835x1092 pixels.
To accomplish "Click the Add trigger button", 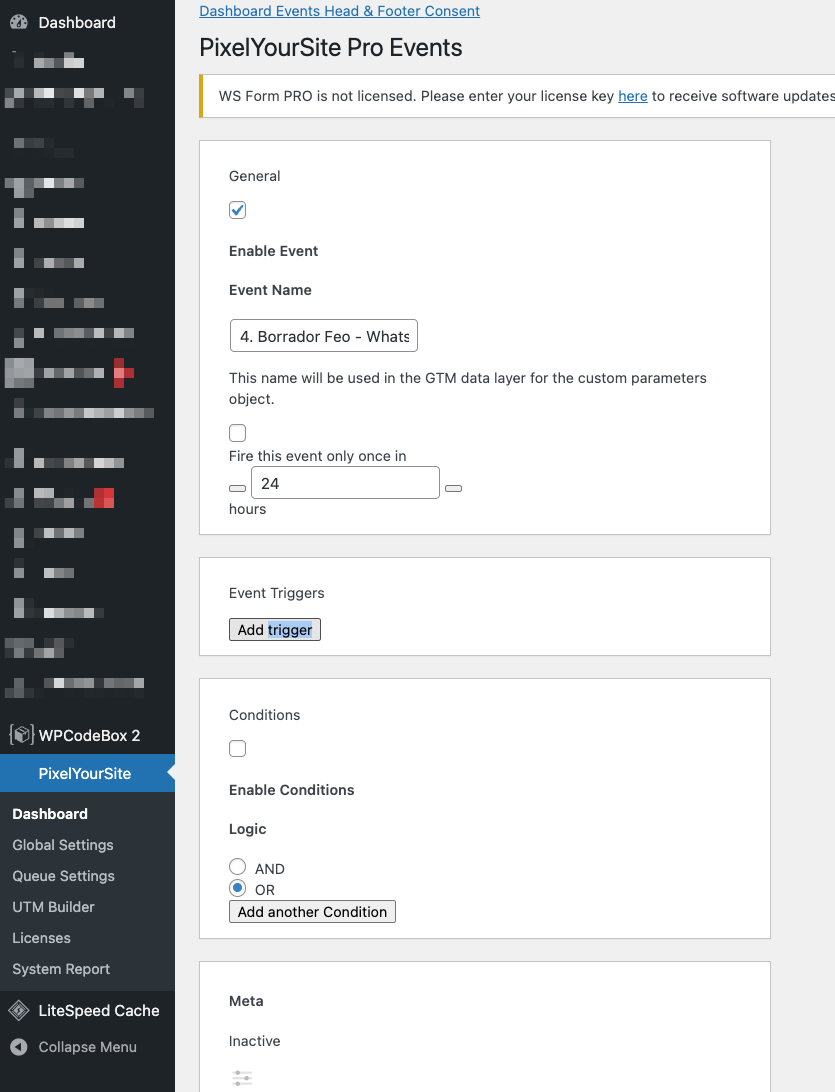I will click(x=275, y=630).
